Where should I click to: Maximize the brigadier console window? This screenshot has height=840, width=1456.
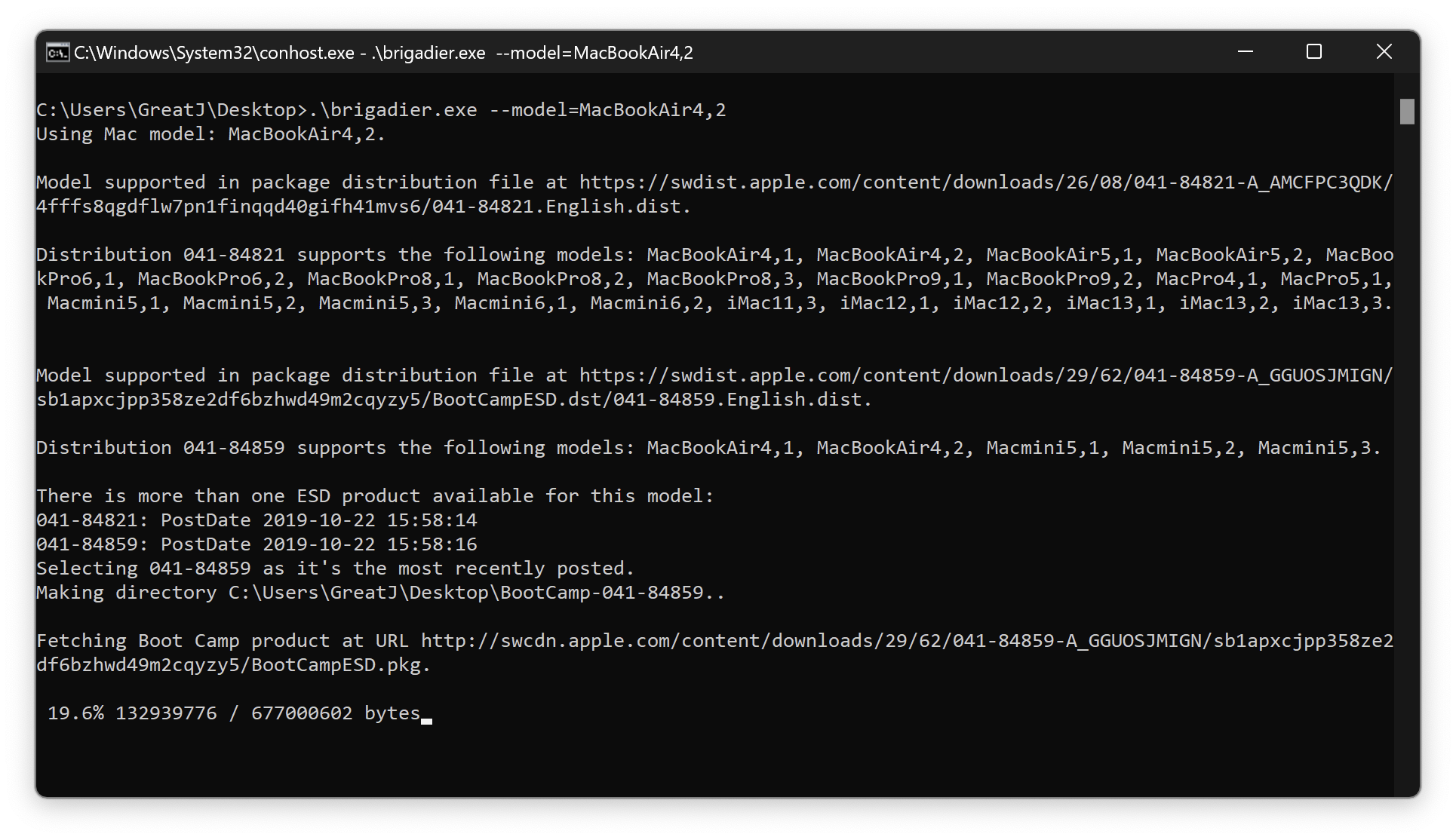pyautogui.click(x=1314, y=51)
